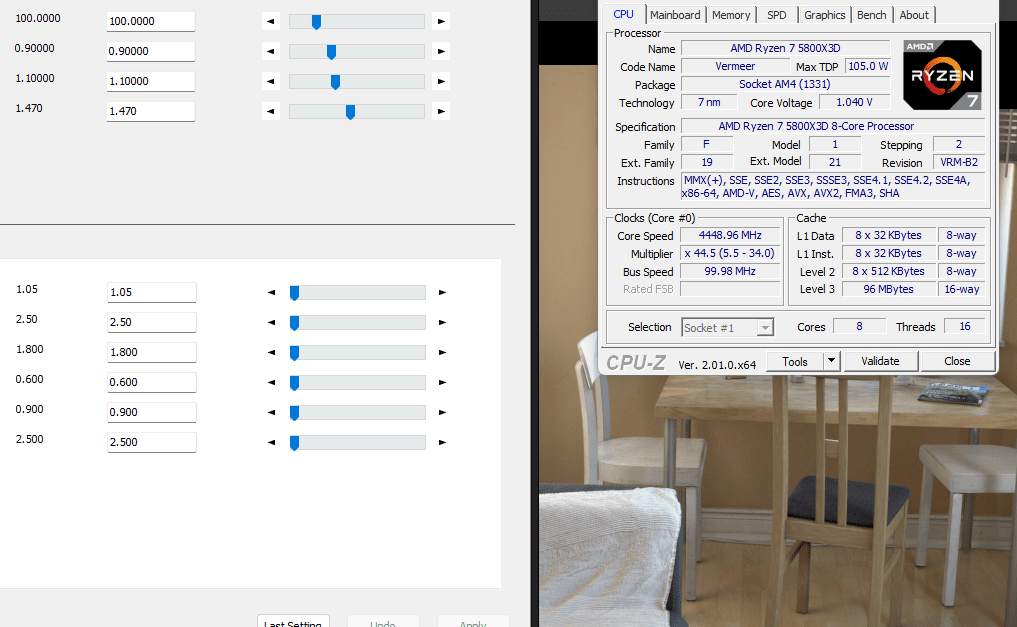Click left arrow of the 0.600 slider
This screenshot has width=1017, height=627.
(272, 383)
